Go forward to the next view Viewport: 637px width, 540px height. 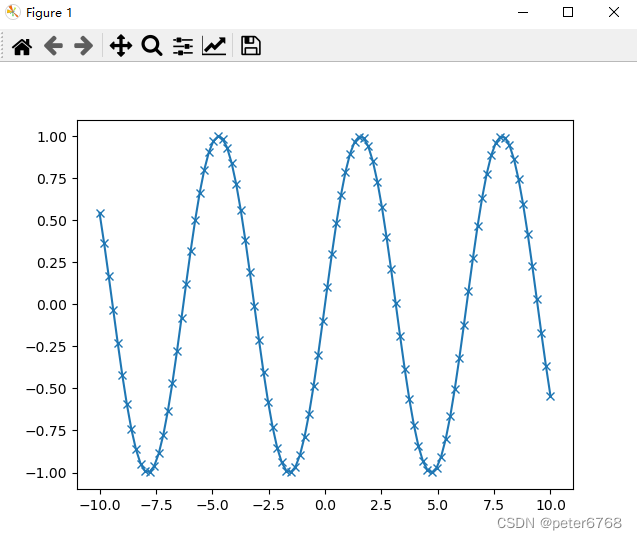(x=84, y=46)
